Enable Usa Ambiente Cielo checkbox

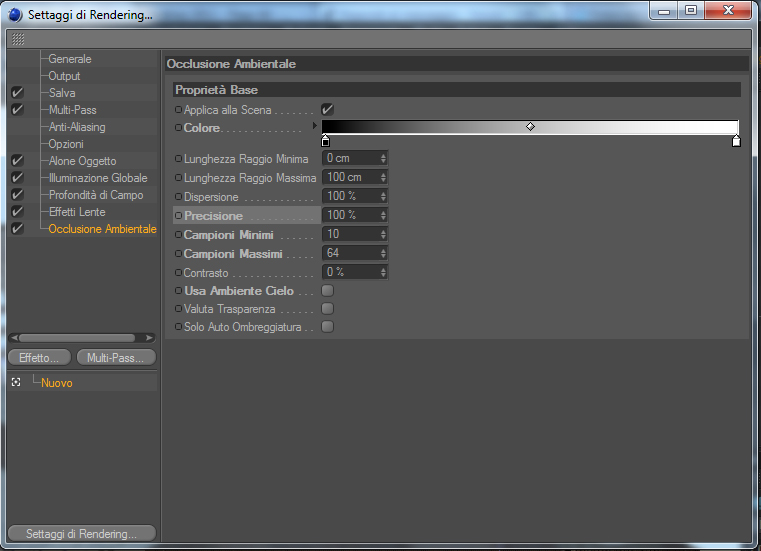pyautogui.click(x=328, y=290)
